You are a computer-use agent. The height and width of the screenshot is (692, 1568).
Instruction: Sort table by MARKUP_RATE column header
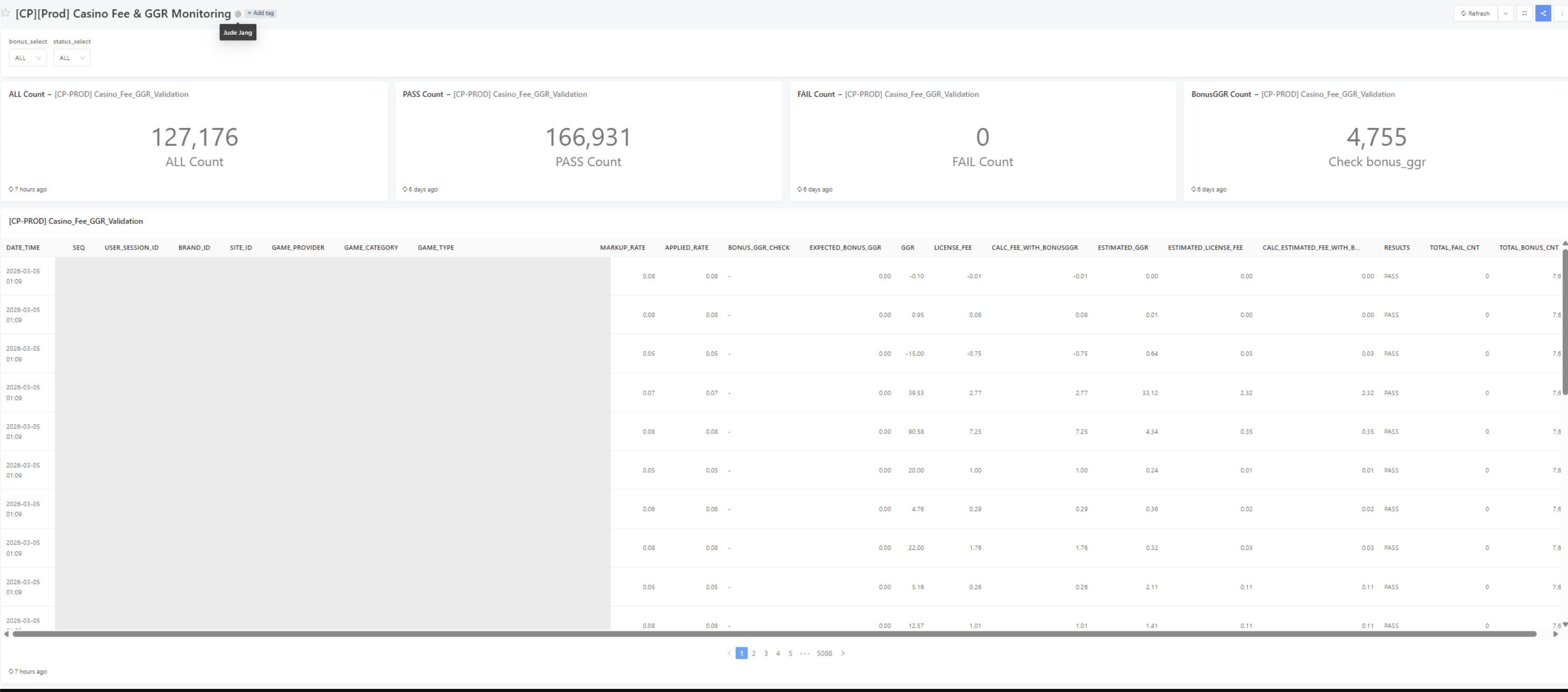(623, 248)
